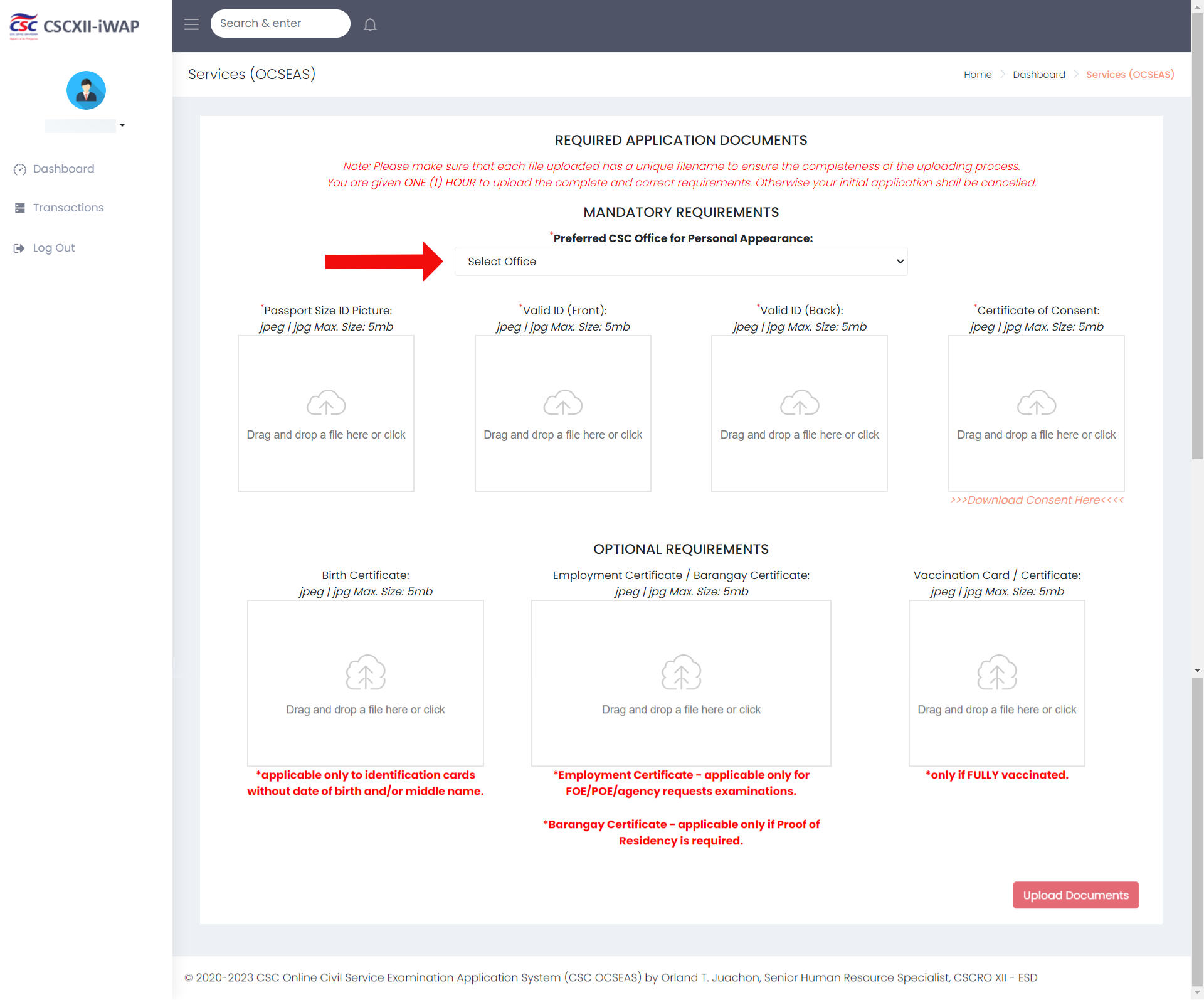Click the Services (OCSEAS) page title
Image resolution: width=1204 pixels, height=1000 pixels.
coord(251,74)
